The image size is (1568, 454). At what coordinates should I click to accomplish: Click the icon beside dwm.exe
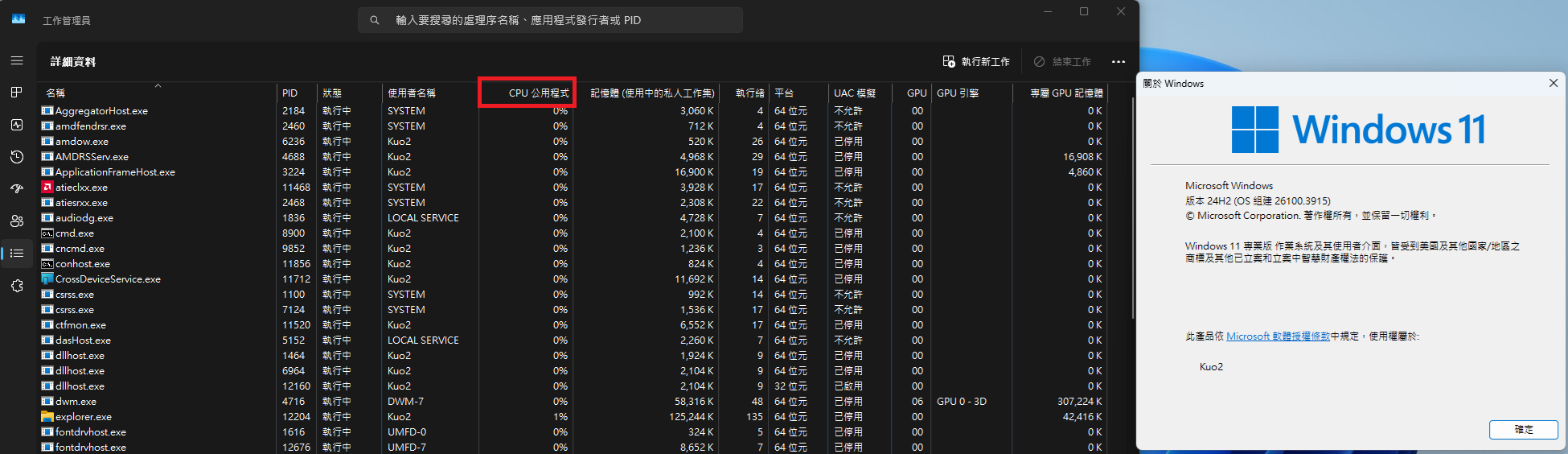click(47, 401)
